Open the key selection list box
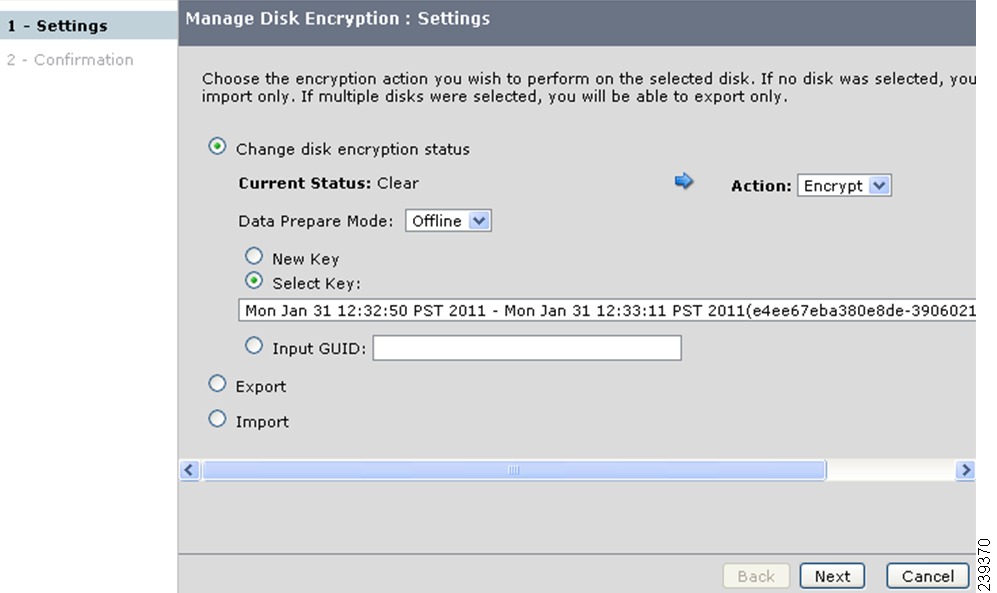Image resolution: width=997 pixels, height=593 pixels. (607, 311)
